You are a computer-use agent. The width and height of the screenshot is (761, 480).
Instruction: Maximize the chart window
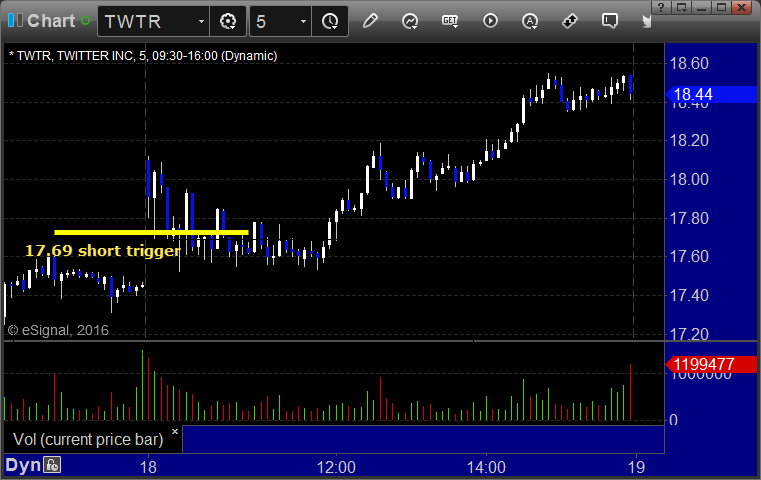721,7
